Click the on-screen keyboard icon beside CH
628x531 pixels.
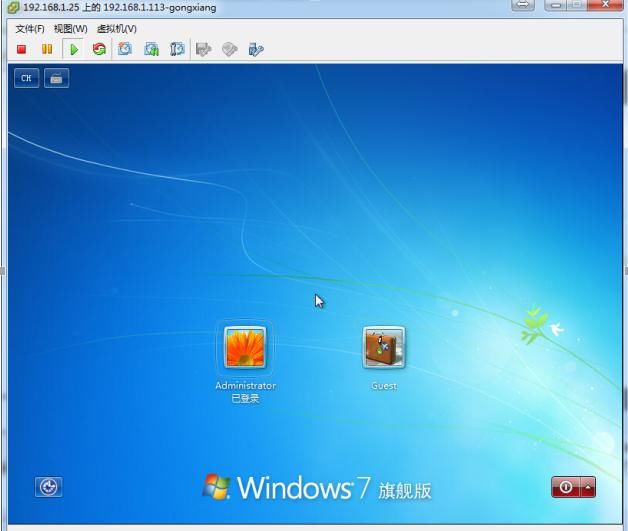click(56, 78)
